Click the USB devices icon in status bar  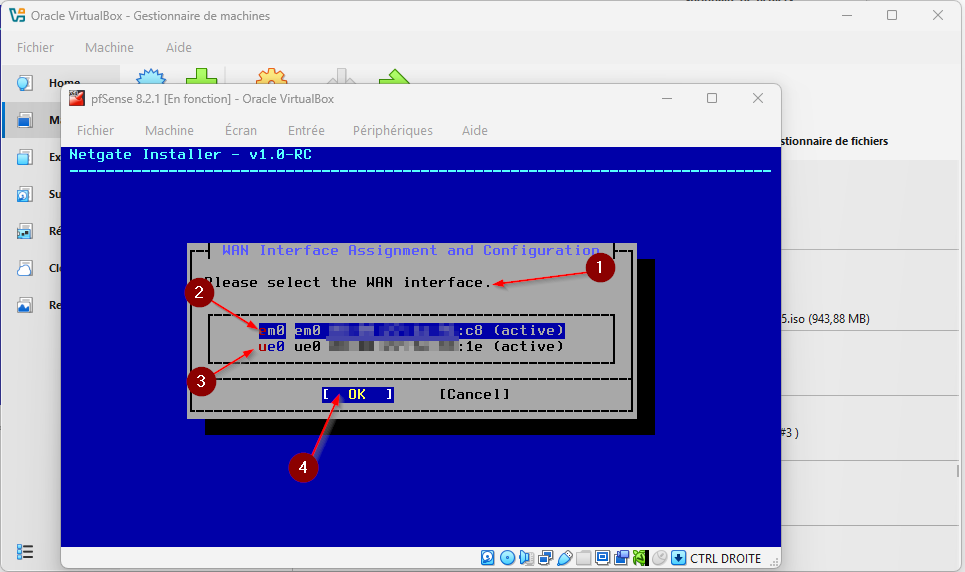pyautogui.click(x=564, y=558)
